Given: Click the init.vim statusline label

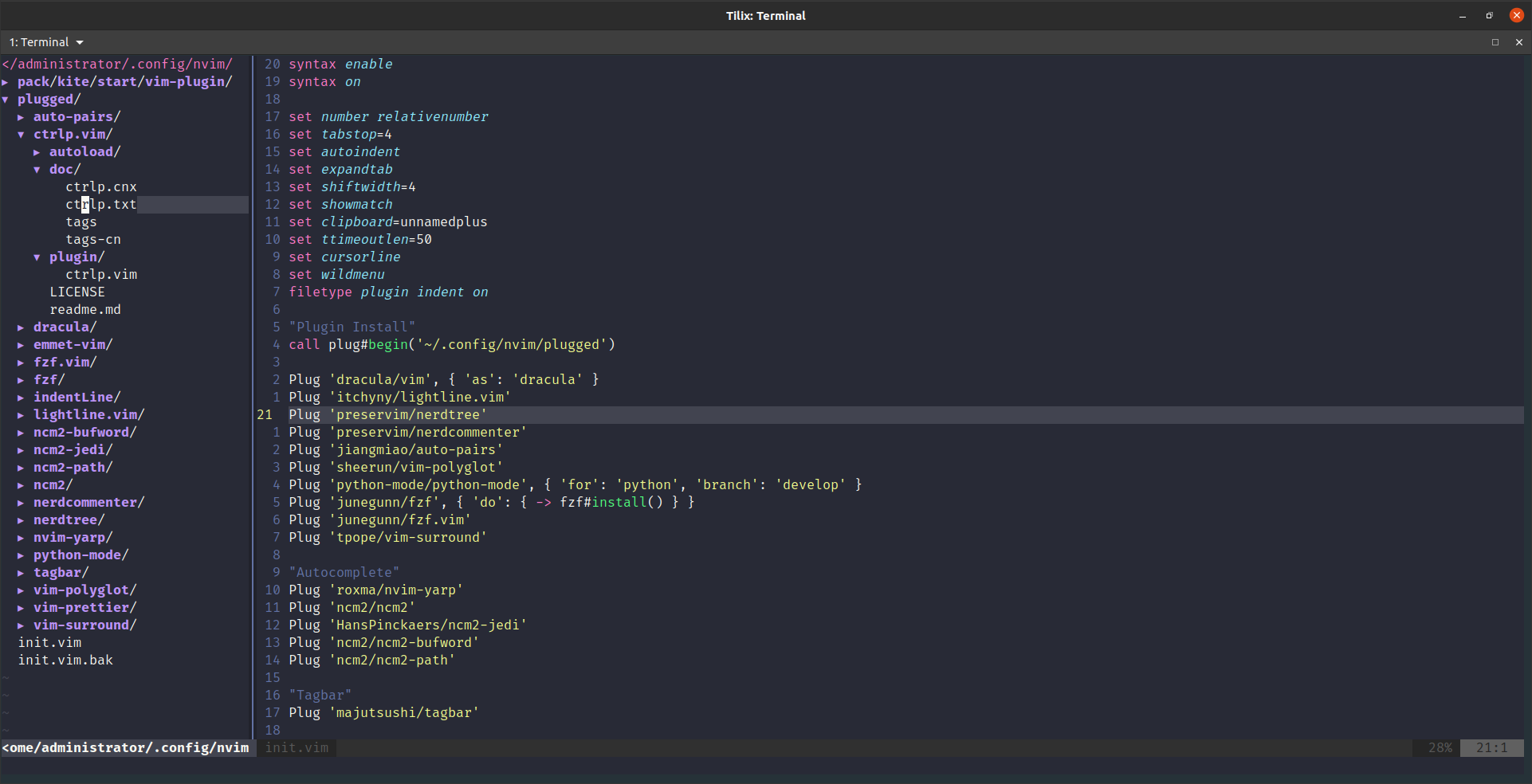Looking at the screenshot, I should [297, 748].
